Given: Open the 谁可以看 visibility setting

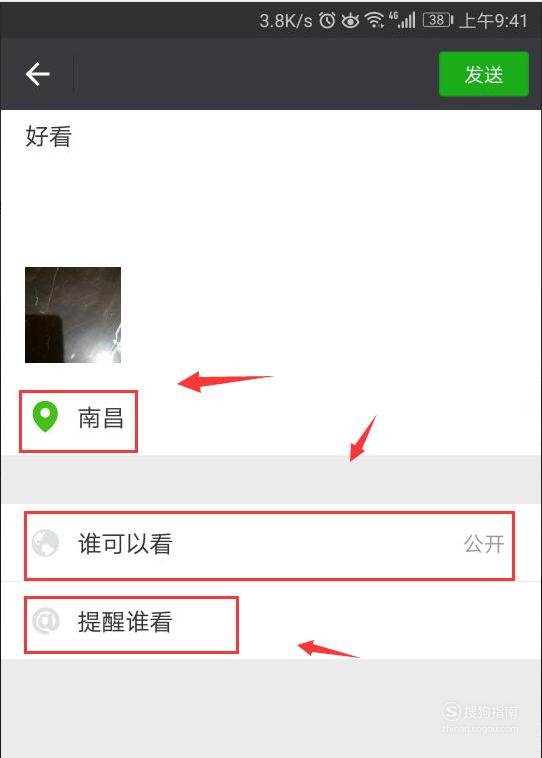Looking at the screenshot, I should click(x=271, y=543).
